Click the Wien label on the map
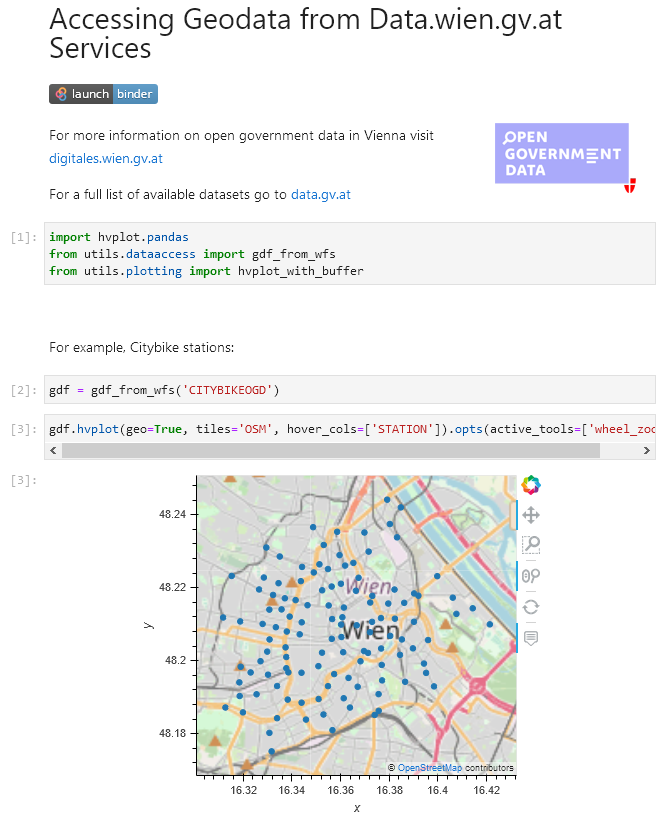The width and height of the screenshot is (665, 821). tap(371, 631)
